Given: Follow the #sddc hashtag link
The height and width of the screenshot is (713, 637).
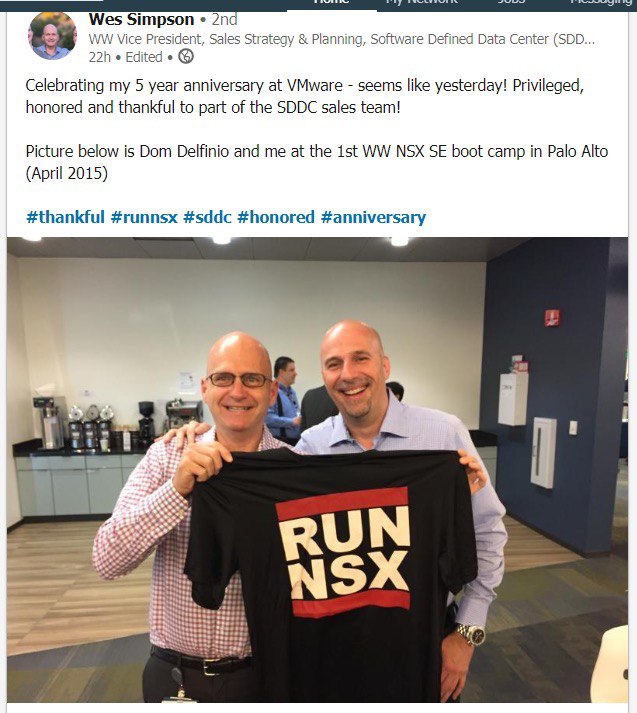Looking at the screenshot, I should click(x=207, y=217).
